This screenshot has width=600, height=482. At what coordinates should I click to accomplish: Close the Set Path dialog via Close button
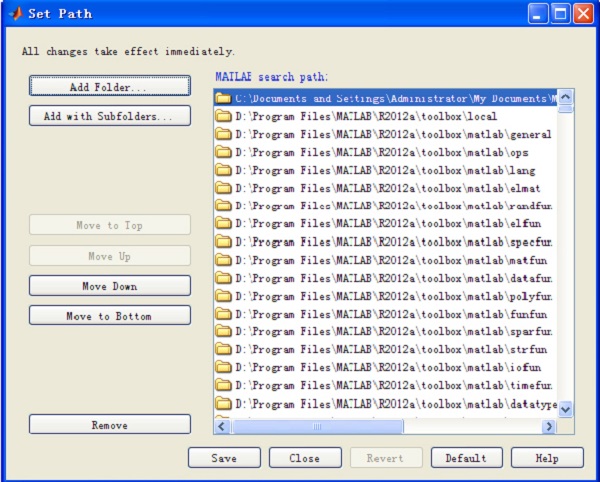[x=305, y=458]
